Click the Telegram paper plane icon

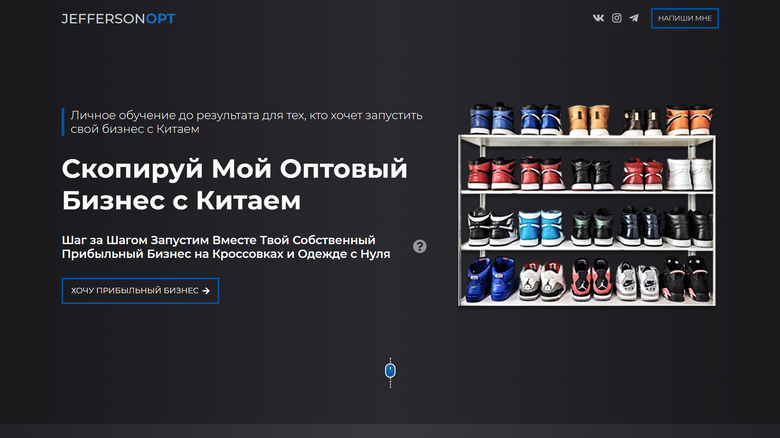click(x=634, y=18)
